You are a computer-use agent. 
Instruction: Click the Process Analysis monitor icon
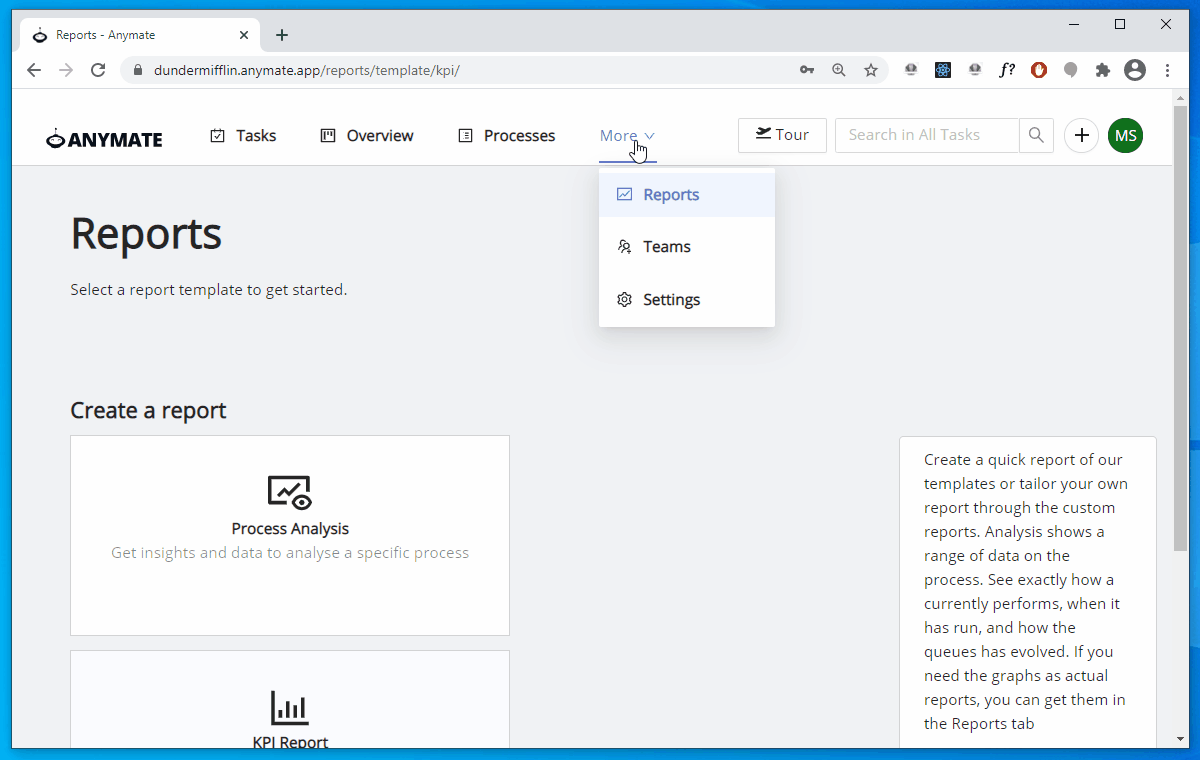(290, 493)
